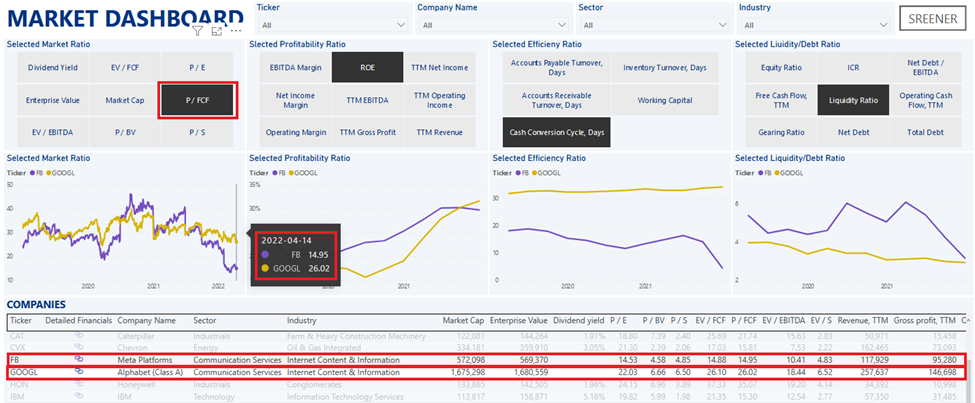Screen dimensions: 975x403
Task: Select the Working Capital efficiency tile
Action: tap(664, 100)
